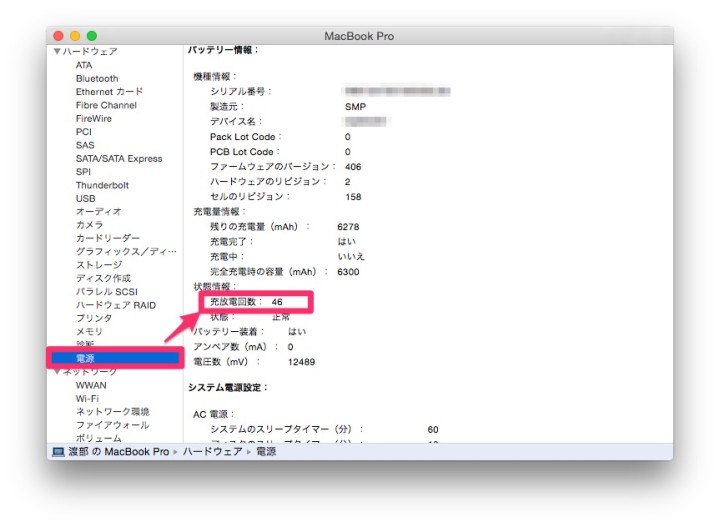Zoom the window with green button

tap(92, 36)
